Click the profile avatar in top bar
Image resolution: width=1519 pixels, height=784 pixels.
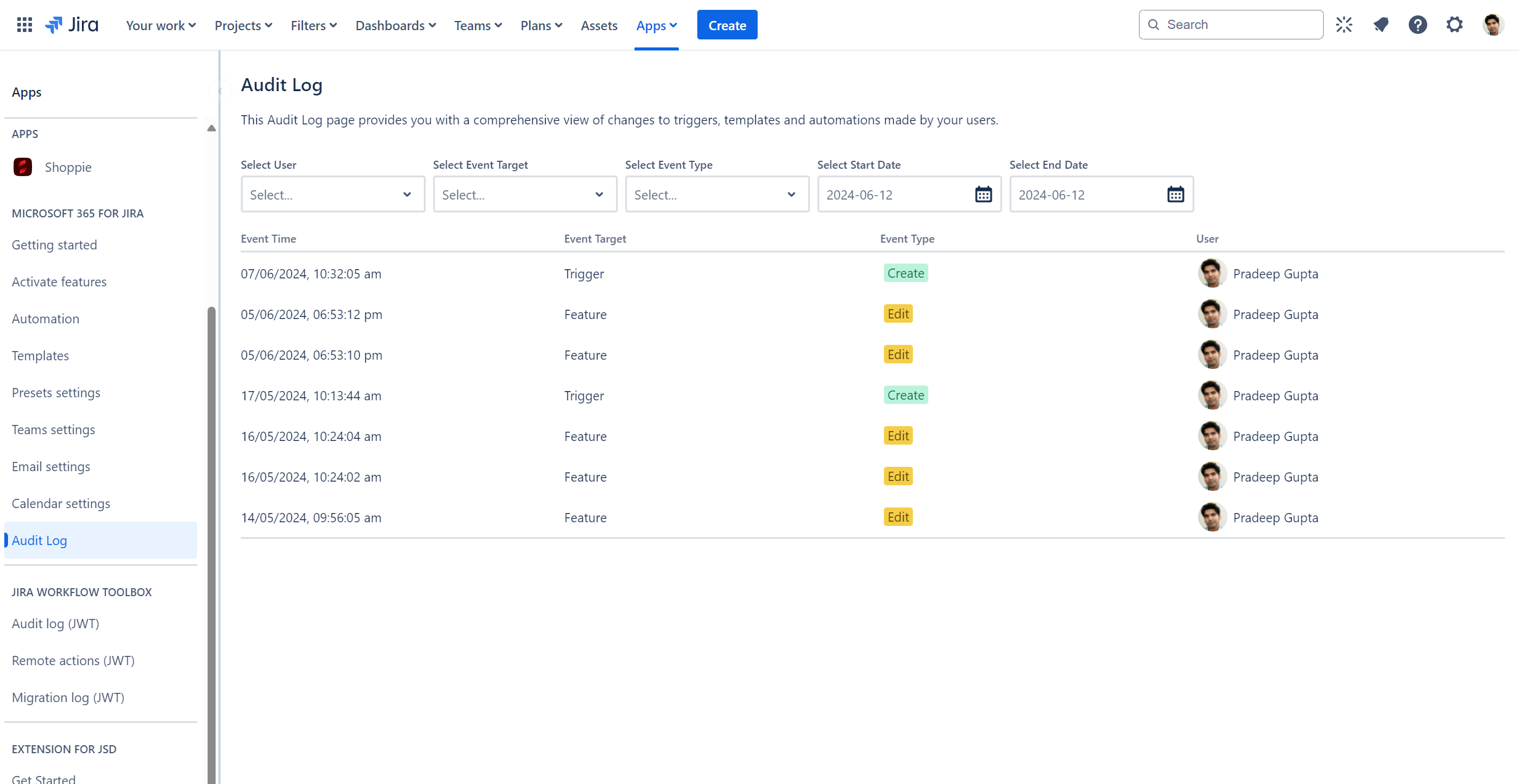(x=1493, y=25)
